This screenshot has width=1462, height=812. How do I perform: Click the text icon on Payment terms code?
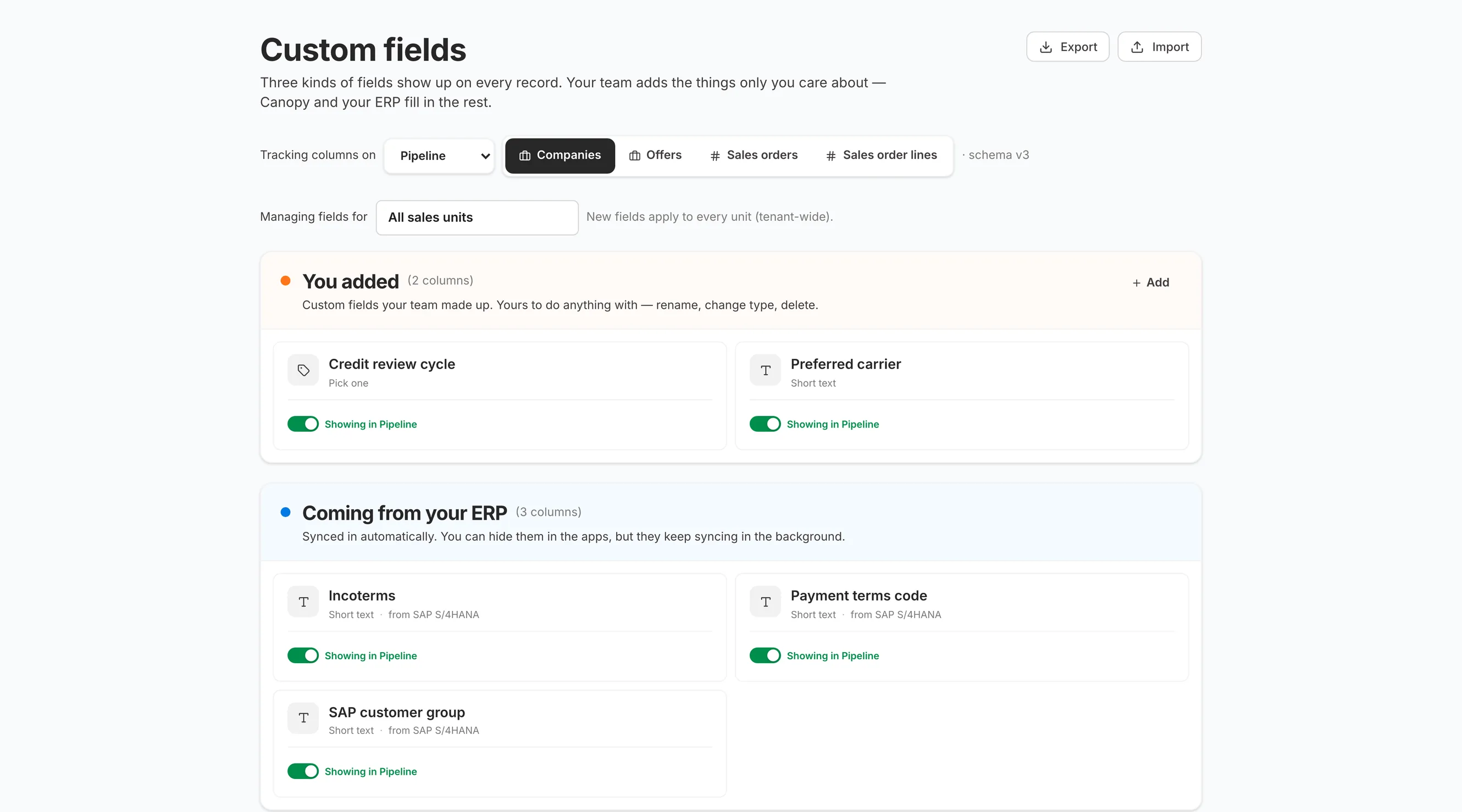(765, 602)
